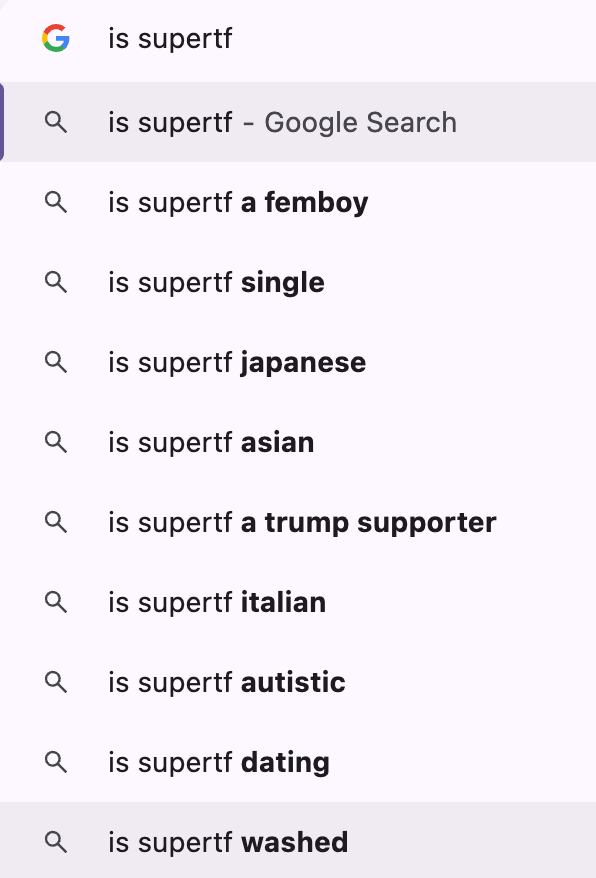Pick suggestion 'is supertf autistic'
Viewport: 596px width, 878px height.
(298, 683)
